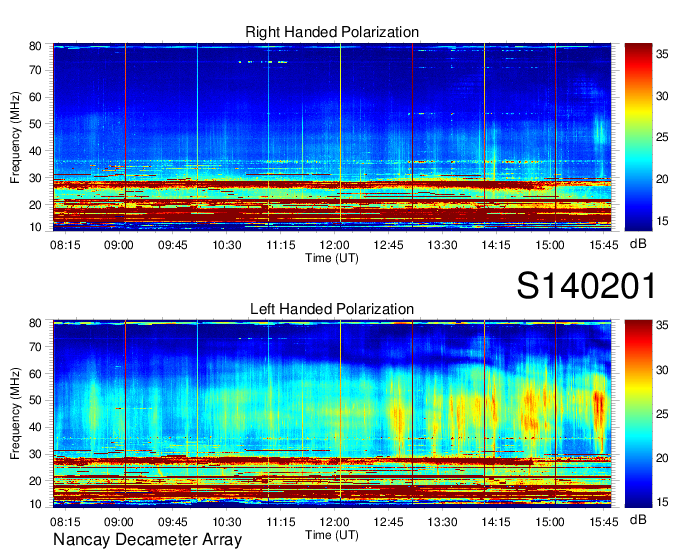The height and width of the screenshot is (552, 680).
Task: Click "30" on Right Handed color bar scale
Action: 662,96
